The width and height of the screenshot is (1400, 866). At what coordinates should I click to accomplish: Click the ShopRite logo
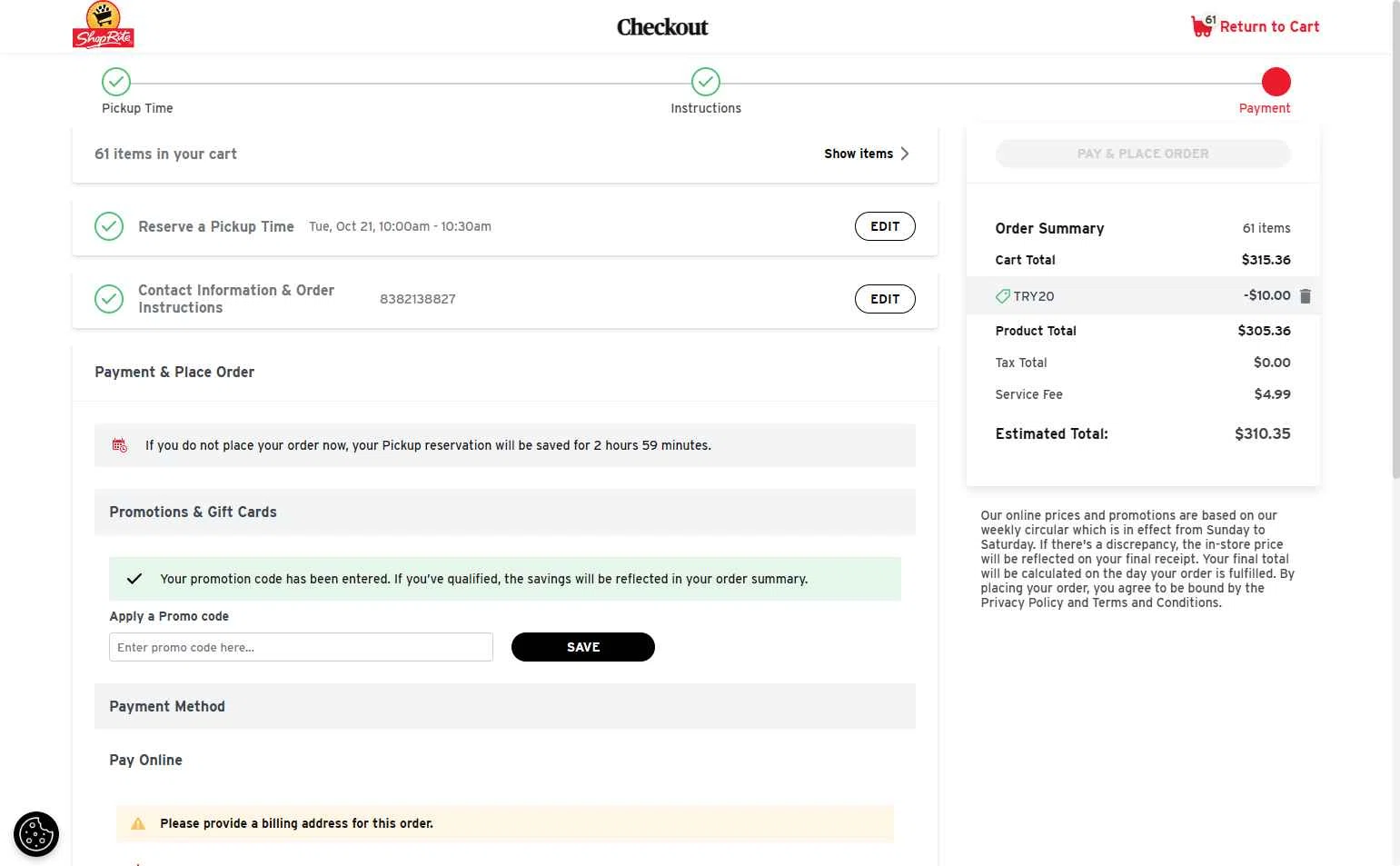click(x=104, y=25)
